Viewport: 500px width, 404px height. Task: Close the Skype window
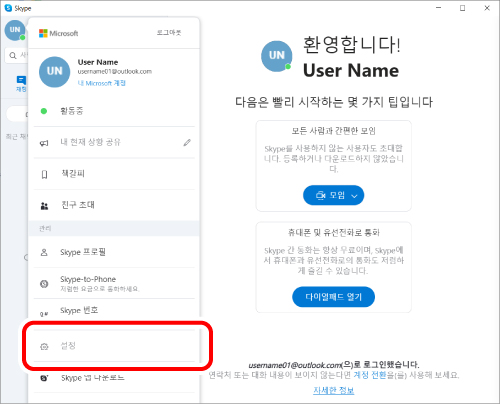click(487, 8)
